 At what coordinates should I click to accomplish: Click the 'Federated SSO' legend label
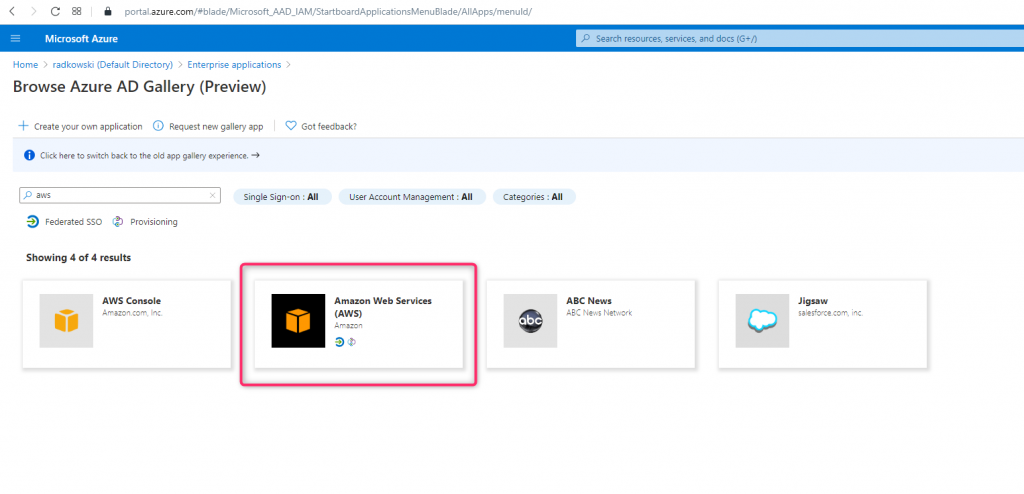(x=74, y=222)
